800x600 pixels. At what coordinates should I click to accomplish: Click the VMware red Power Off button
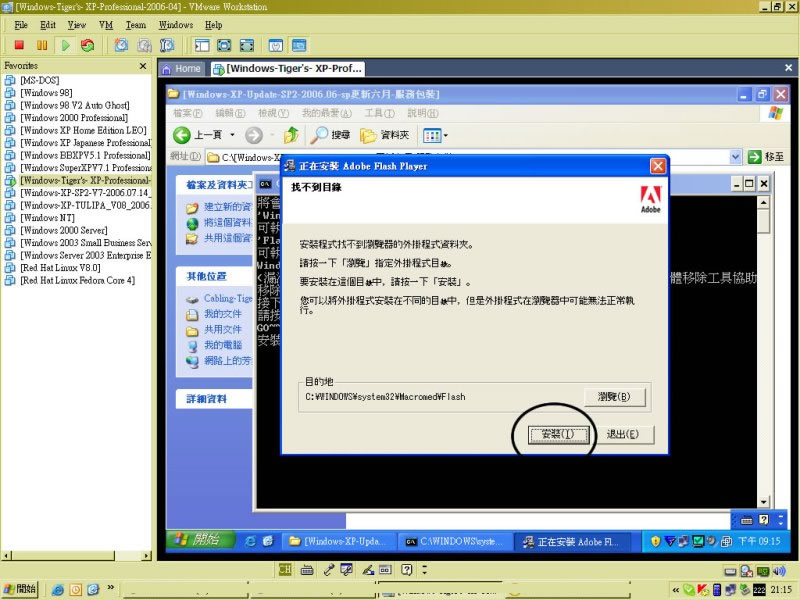(19, 45)
